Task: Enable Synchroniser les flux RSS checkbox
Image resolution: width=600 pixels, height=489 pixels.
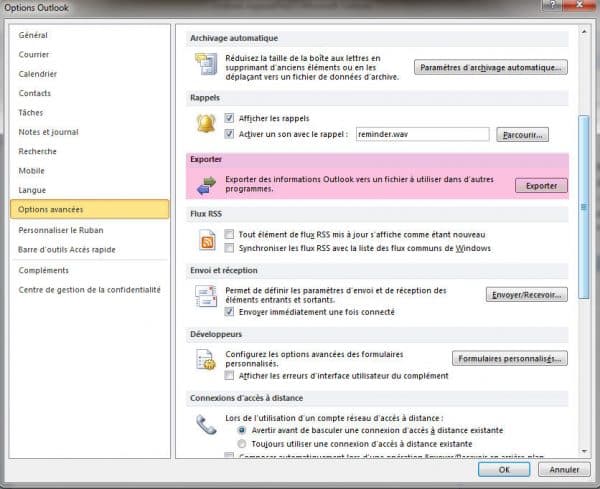Action: pyautogui.click(x=230, y=248)
